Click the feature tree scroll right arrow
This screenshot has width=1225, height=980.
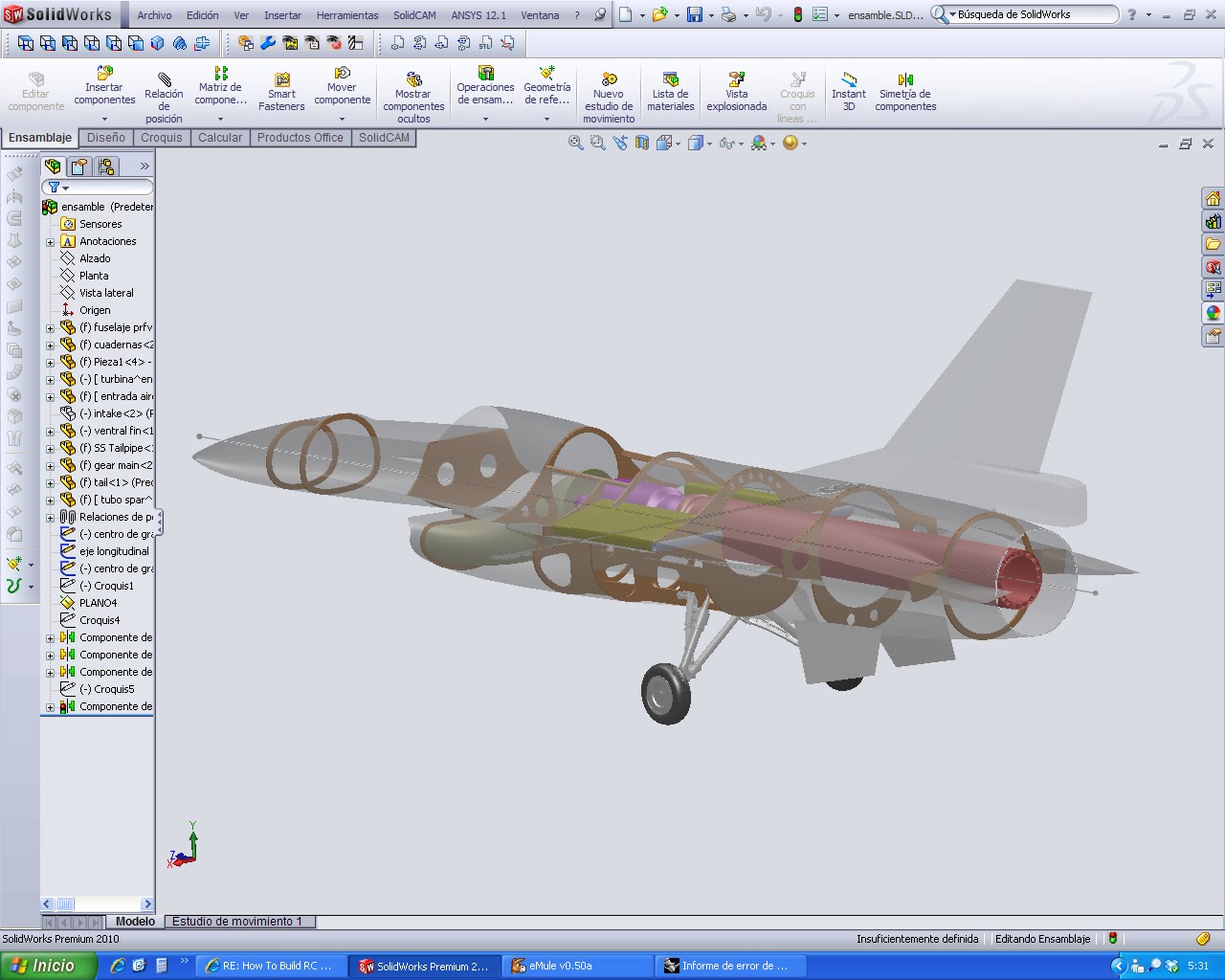pyautogui.click(x=146, y=903)
